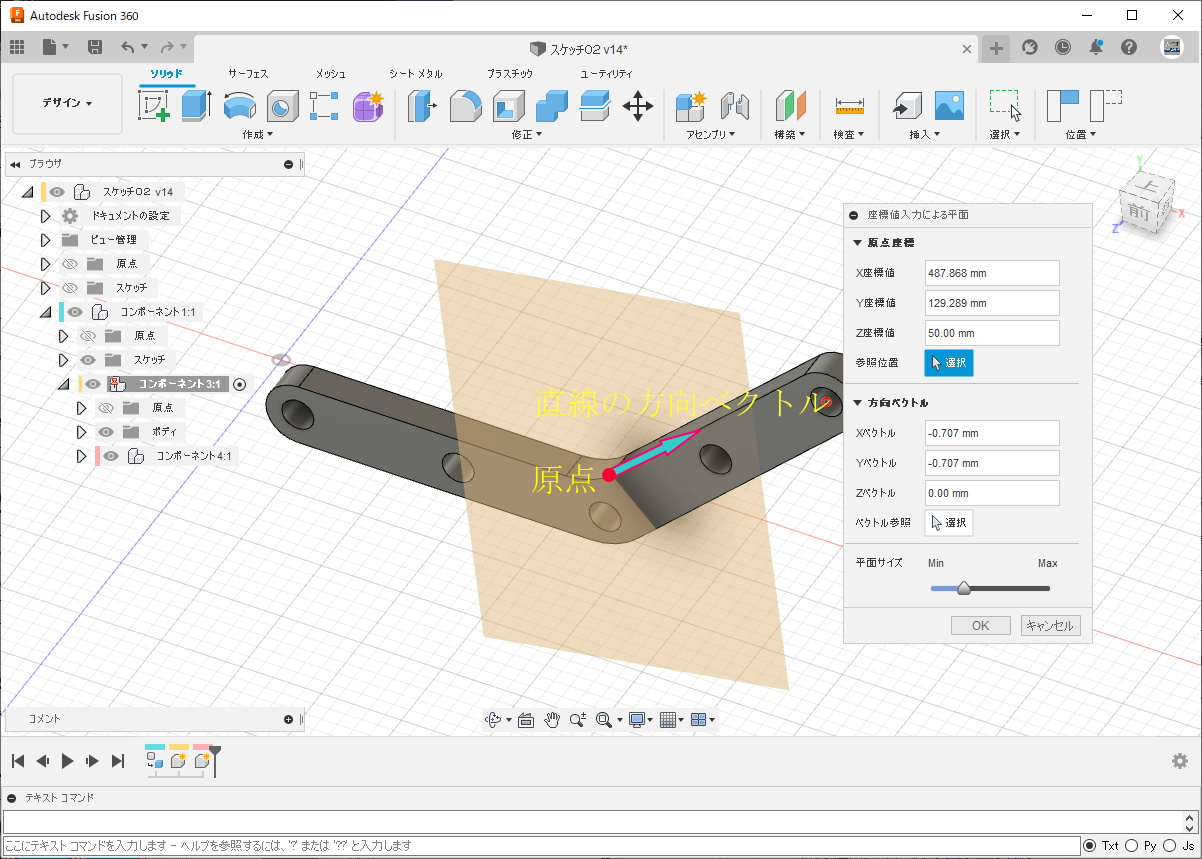
Task: Select the Joint tool
Action: point(734,105)
